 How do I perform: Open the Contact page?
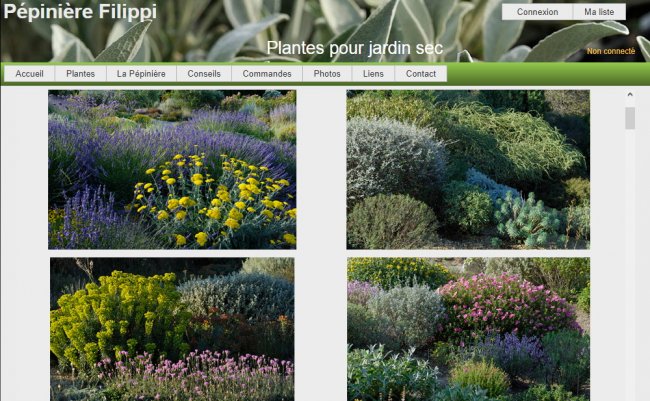click(x=421, y=74)
